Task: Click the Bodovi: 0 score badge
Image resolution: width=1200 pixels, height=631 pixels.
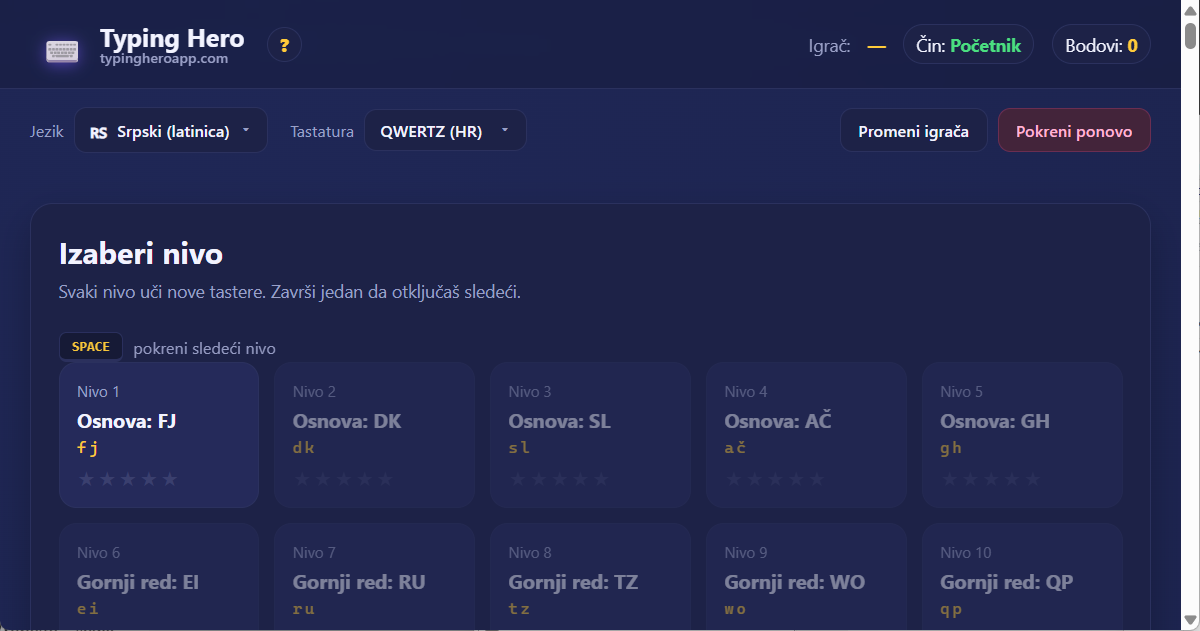Action: coord(1101,45)
